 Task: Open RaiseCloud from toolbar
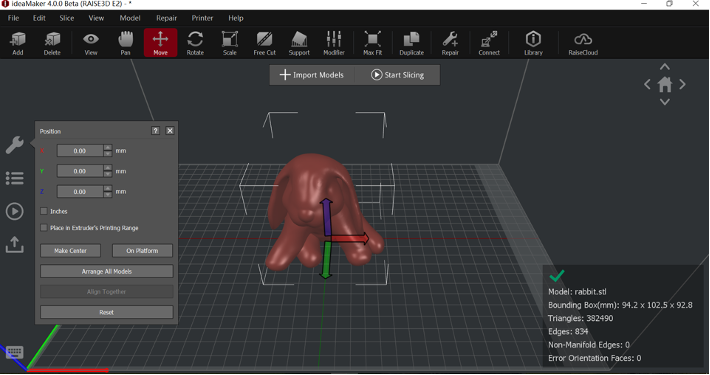coord(583,43)
